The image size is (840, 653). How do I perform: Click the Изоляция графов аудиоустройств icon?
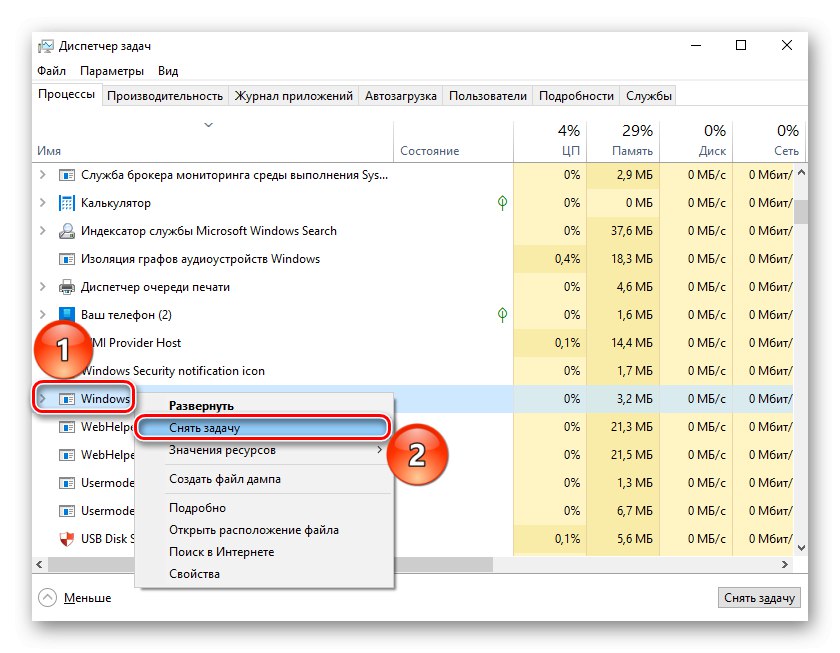(x=66, y=259)
